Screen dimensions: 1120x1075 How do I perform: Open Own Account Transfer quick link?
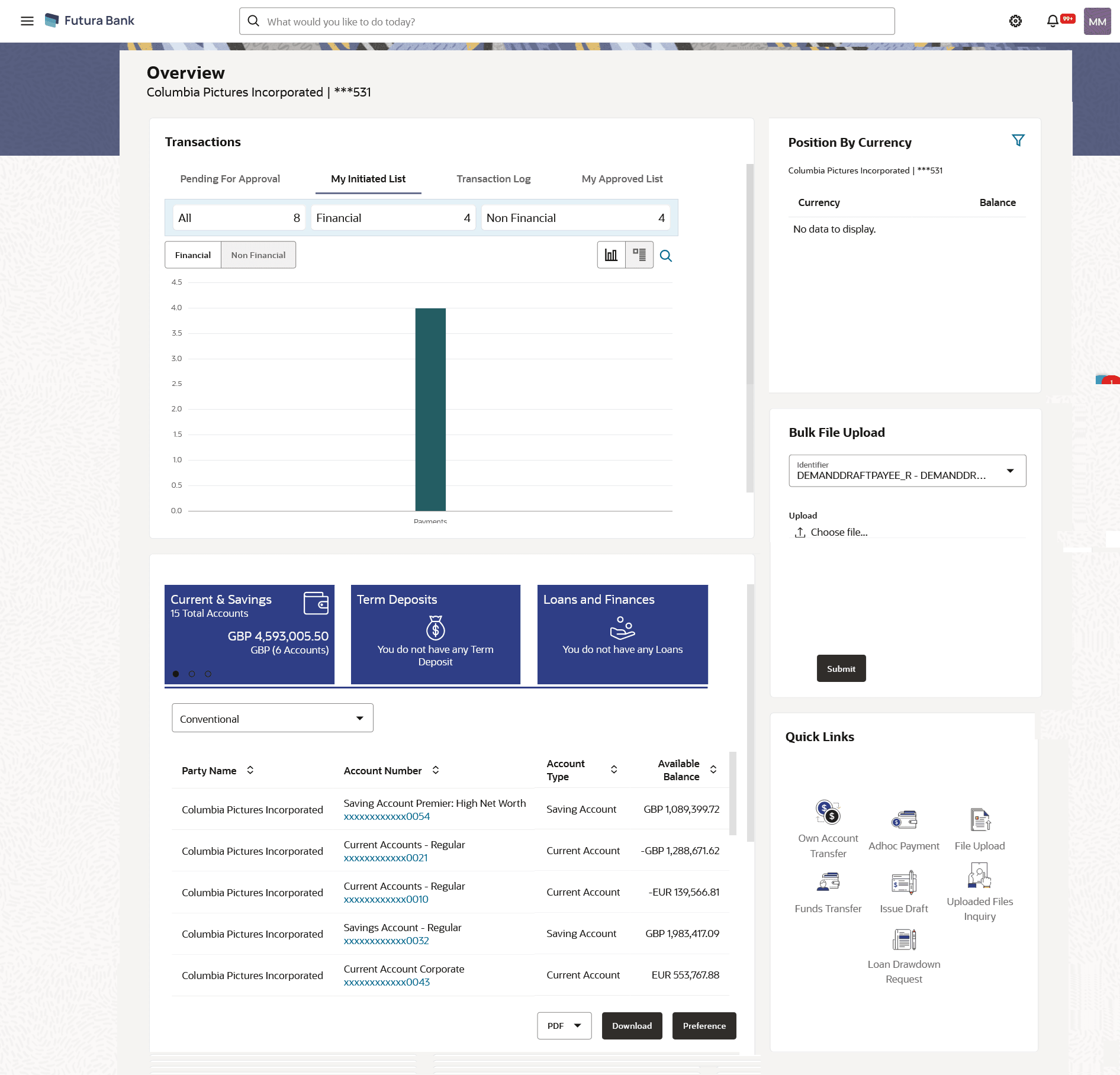click(x=828, y=829)
